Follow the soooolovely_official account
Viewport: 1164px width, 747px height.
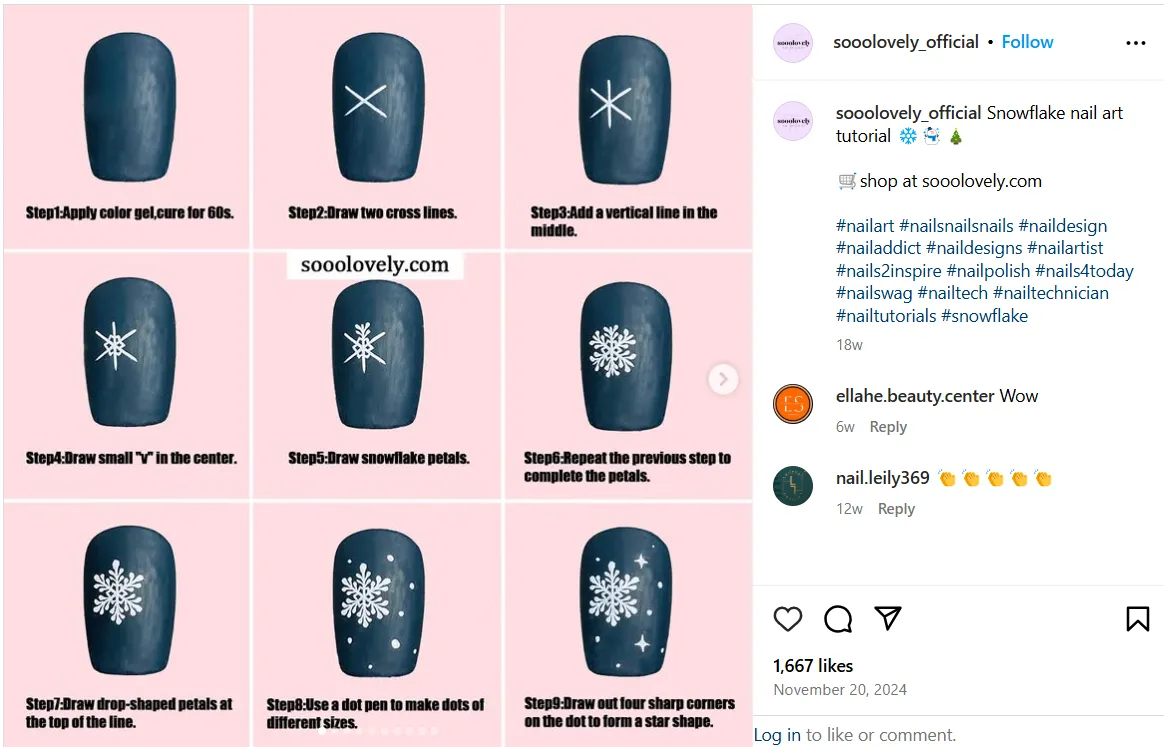click(1027, 42)
